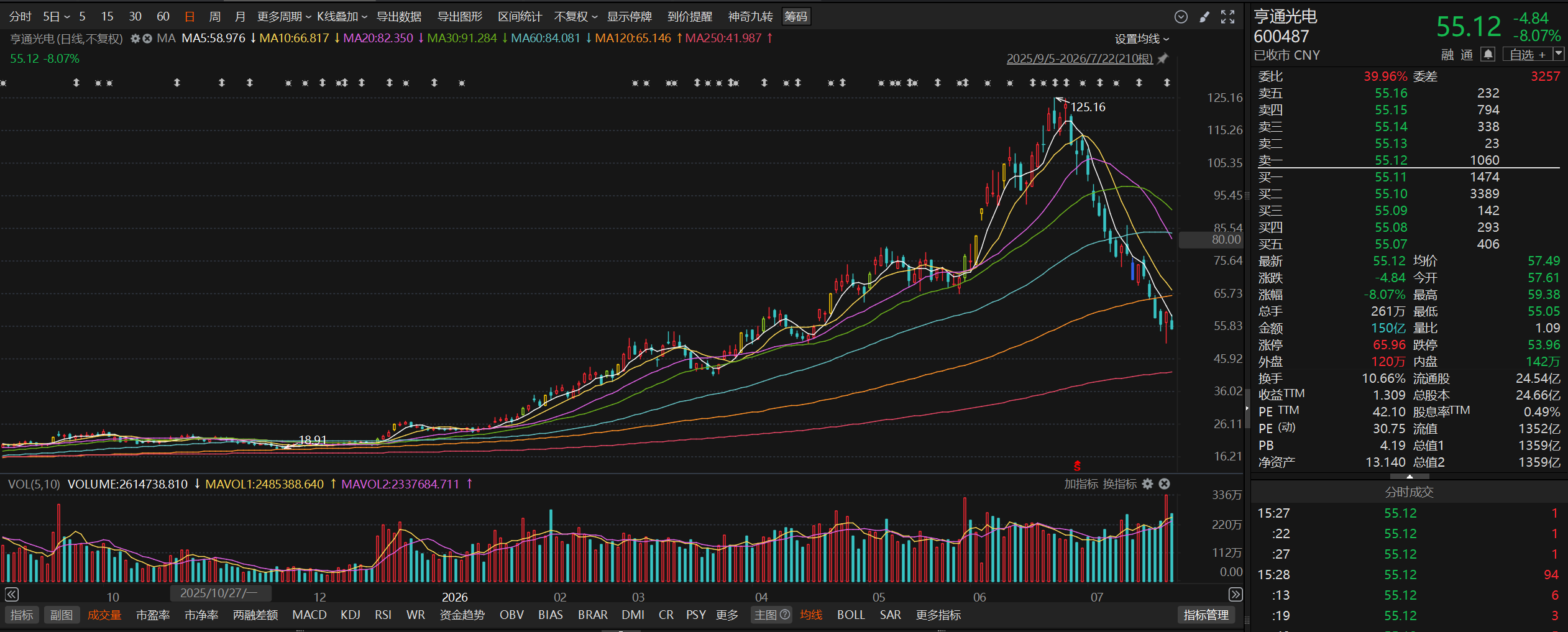This screenshot has width=1568, height=632.
Task: Toggle fullscreen chart view
Action: point(1227,17)
